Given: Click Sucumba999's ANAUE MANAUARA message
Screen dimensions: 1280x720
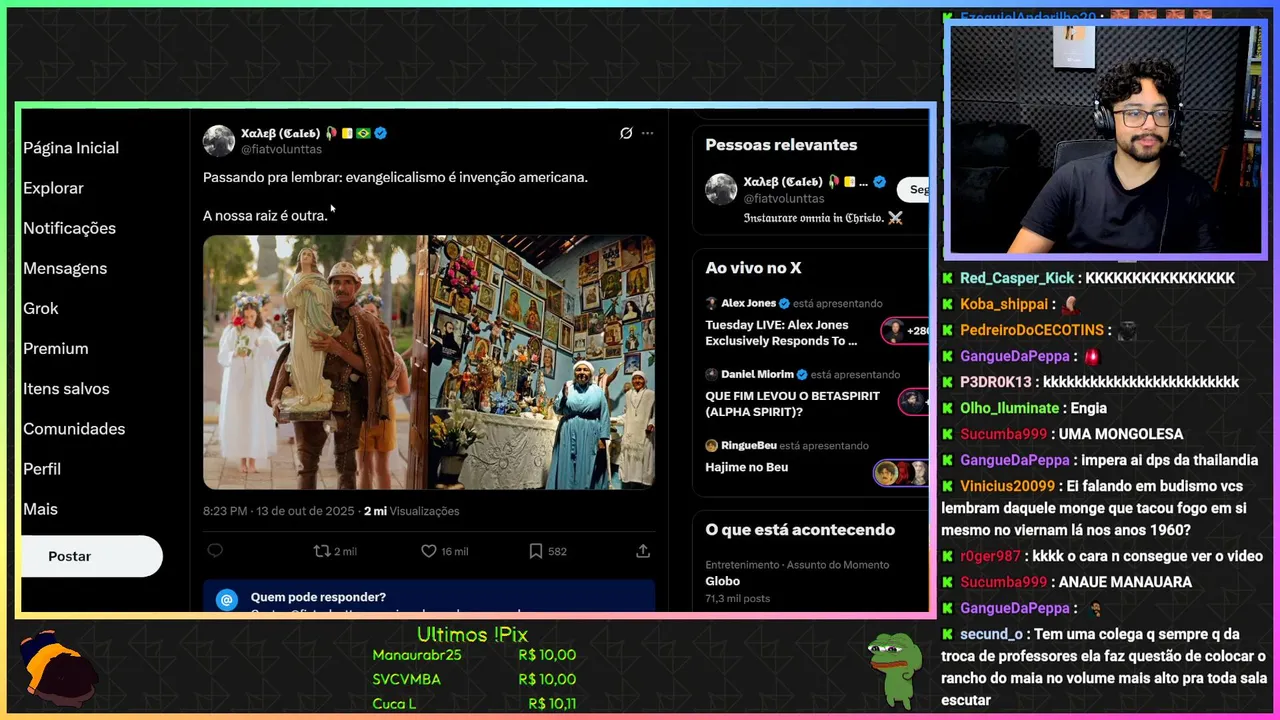Looking at the screenshot, I should click(x=1125, y=582).
